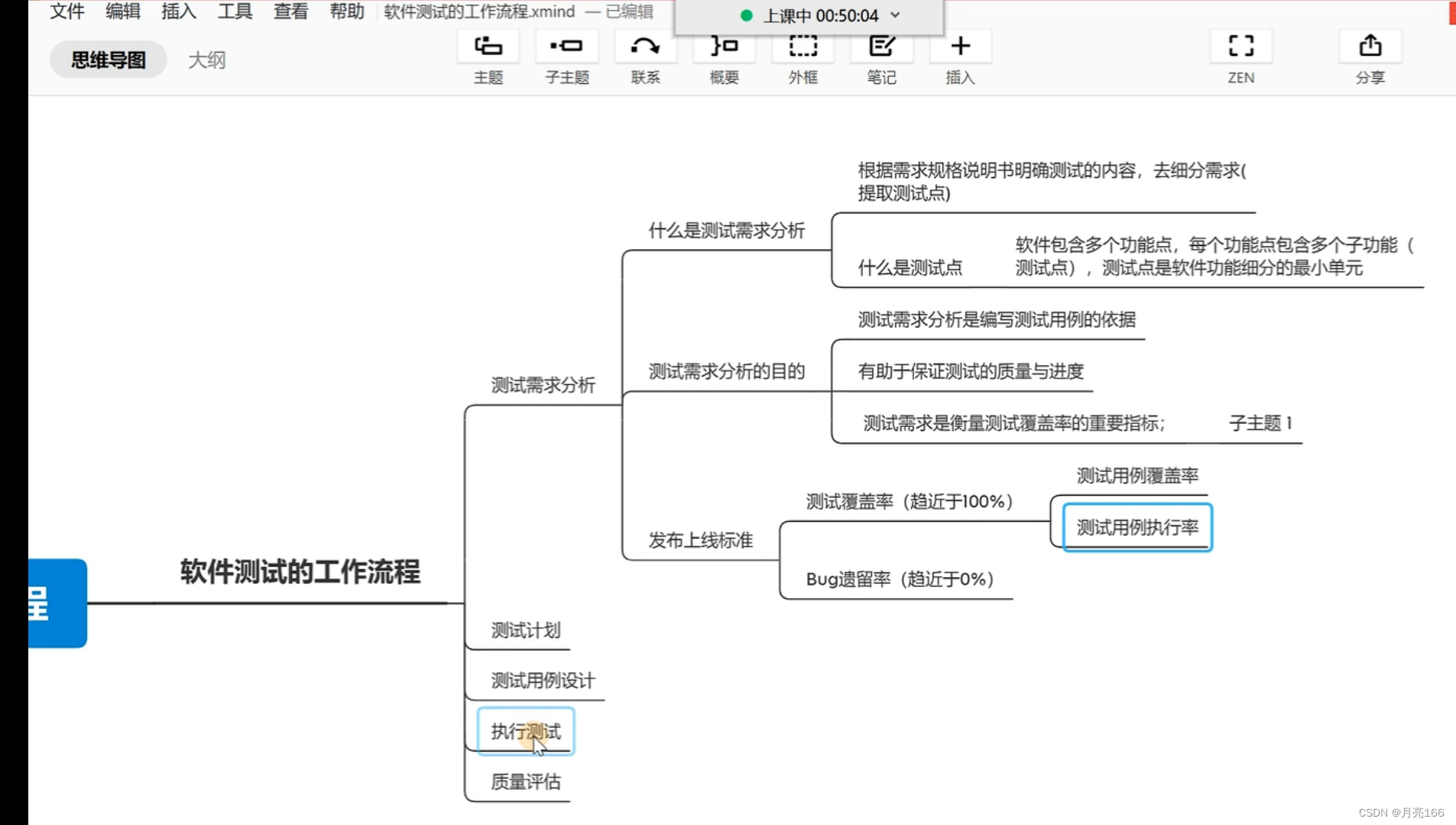Select the 测试计划 node
Screen dimensions: 1456x825
click(526, 630)
